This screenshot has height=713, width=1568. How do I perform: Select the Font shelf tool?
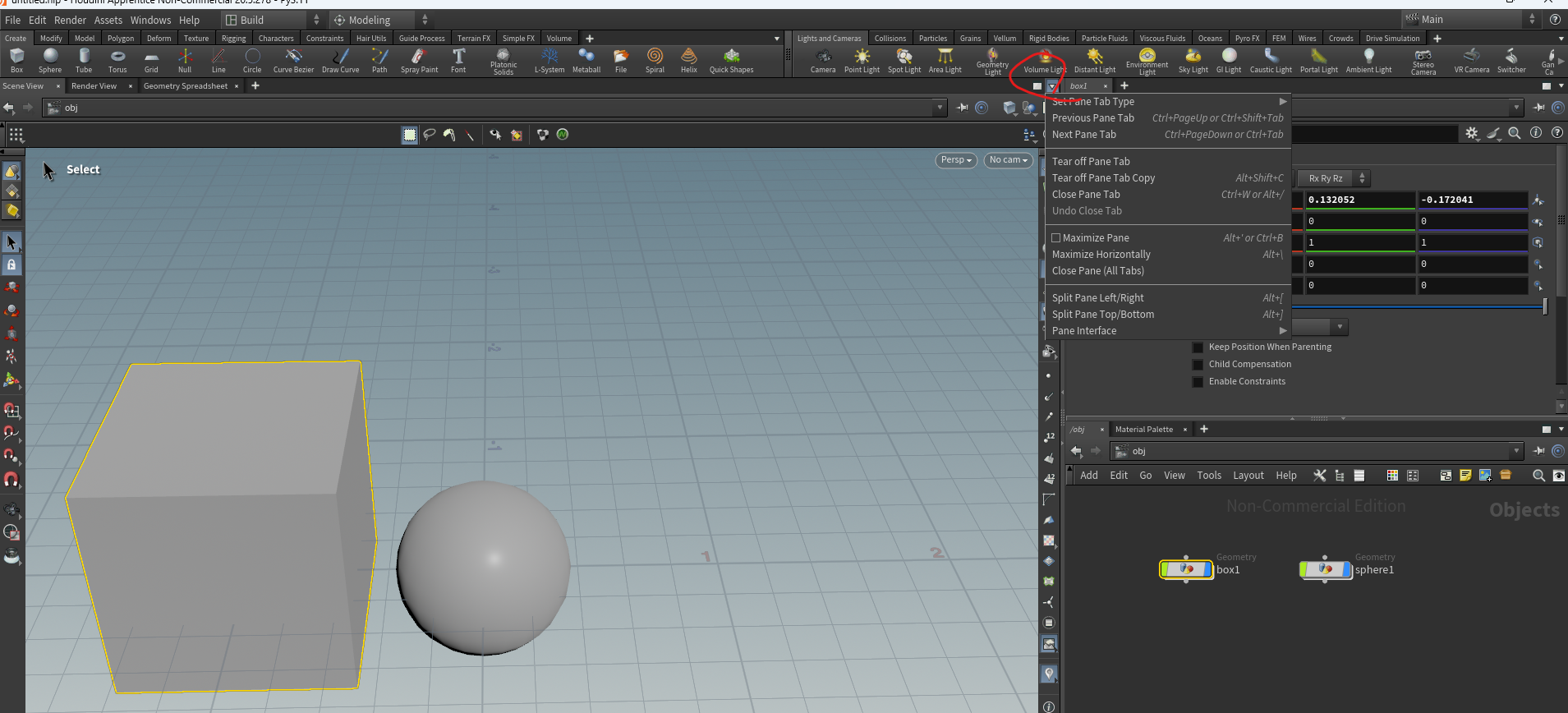tap(458, 60)
